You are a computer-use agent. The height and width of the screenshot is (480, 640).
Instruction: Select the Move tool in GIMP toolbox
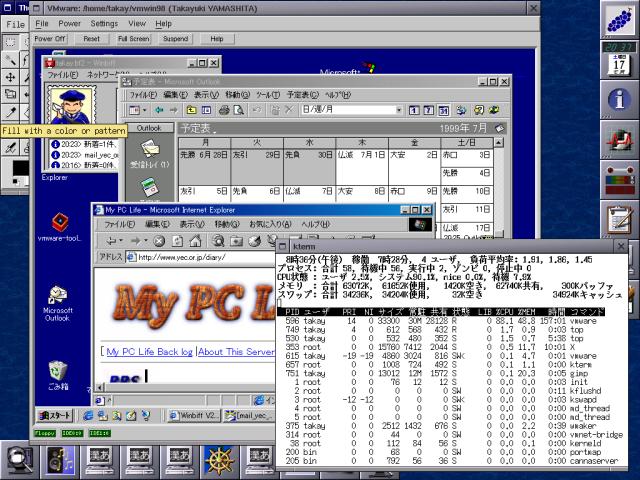pyautogui.click(x=10, y=77)
